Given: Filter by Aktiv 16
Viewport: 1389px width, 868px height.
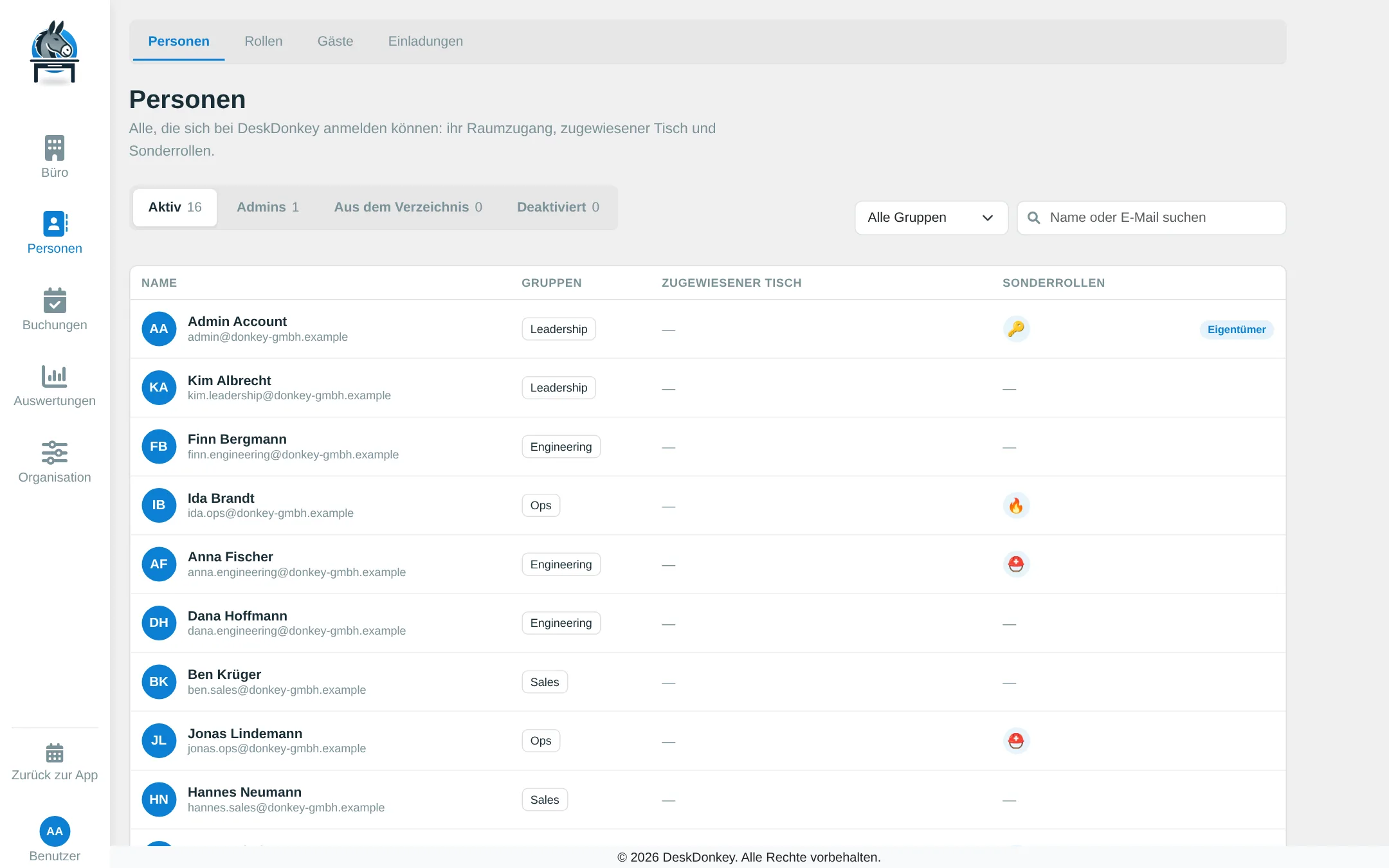Looking at the screenshot, I should point(175,207).
